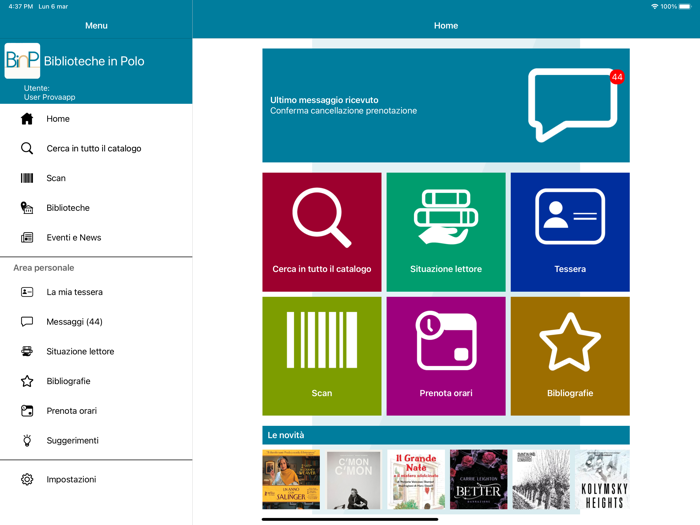Click the ID card icon in blue tile

[x=570, y=217]
